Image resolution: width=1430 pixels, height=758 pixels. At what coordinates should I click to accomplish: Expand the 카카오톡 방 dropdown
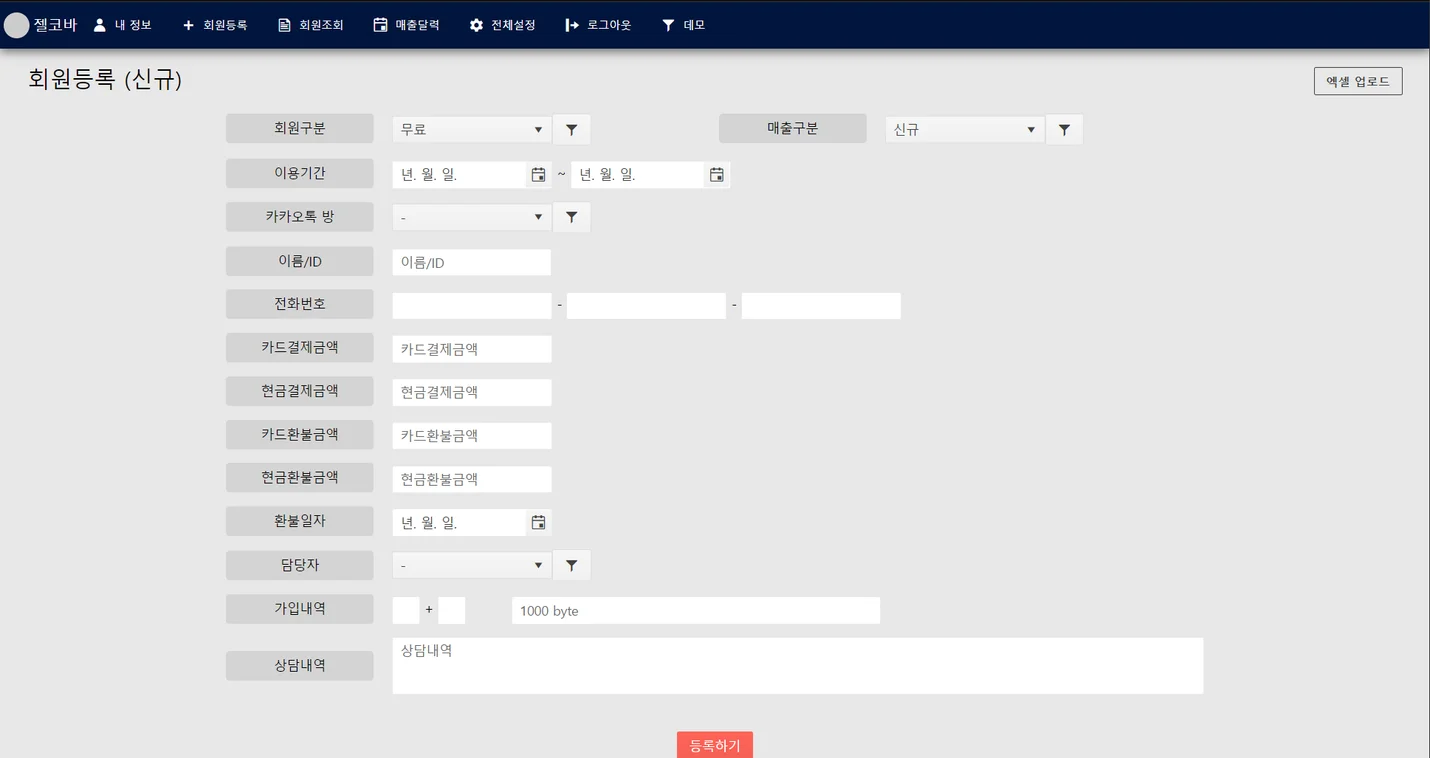471,217
